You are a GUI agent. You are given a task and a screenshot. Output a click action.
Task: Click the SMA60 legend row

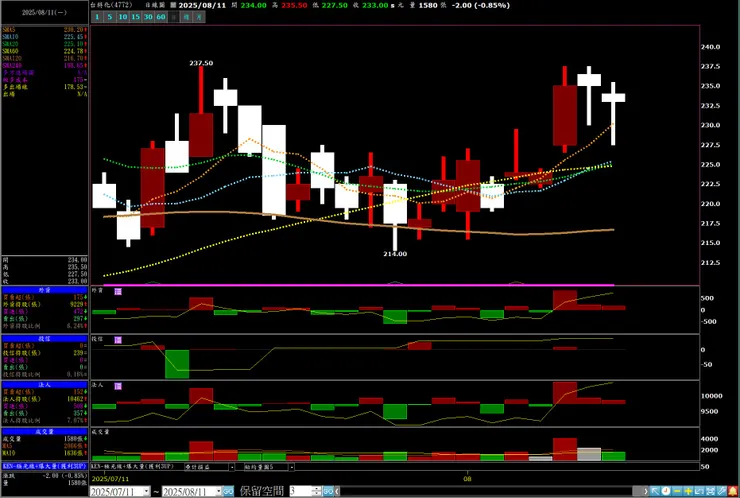click(44, 51)
